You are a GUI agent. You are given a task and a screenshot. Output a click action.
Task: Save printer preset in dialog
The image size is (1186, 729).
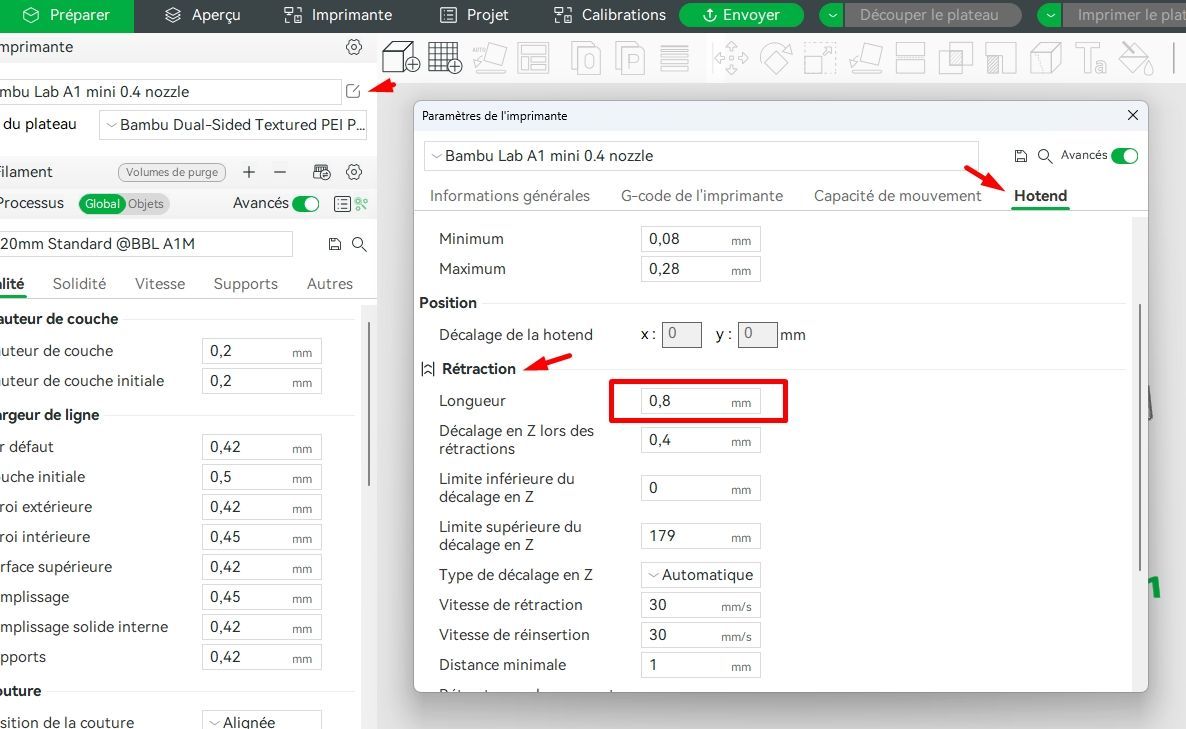pyautogui.click(x=1020, y=156)
